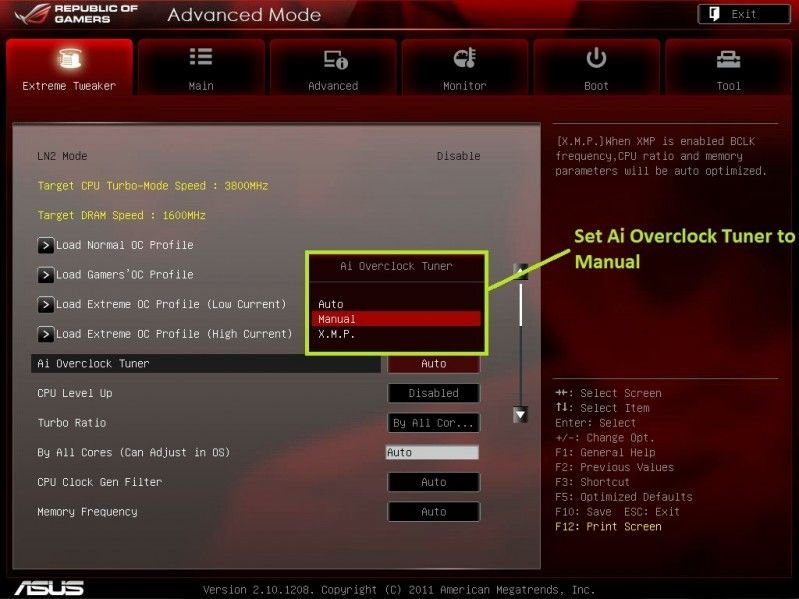Switch to the Main tab
Screen dimensions: 799x599
[201, 67]
